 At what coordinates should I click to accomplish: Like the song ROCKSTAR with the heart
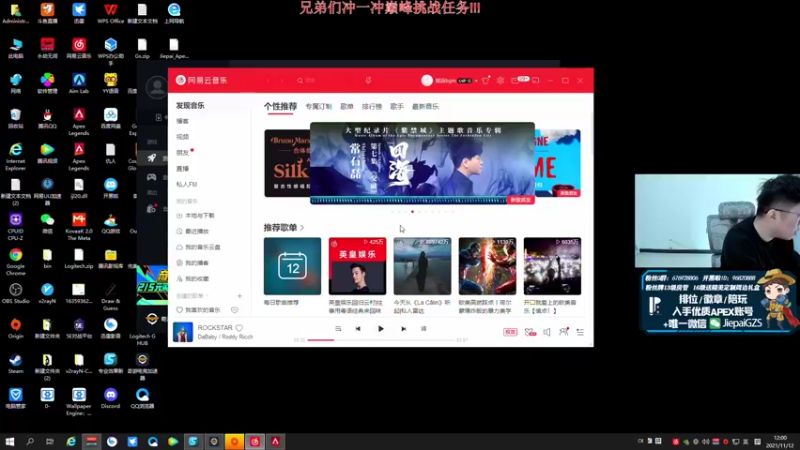point(239,328)
